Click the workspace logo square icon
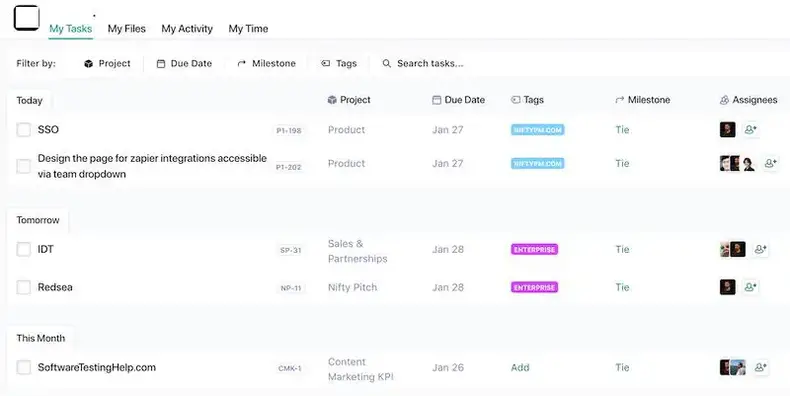The height and width of the screenshot is (396, 790). 27,18
